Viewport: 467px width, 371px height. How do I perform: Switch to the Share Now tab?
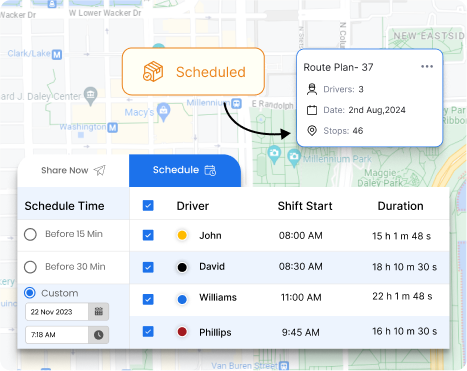[x=73, y=170]
